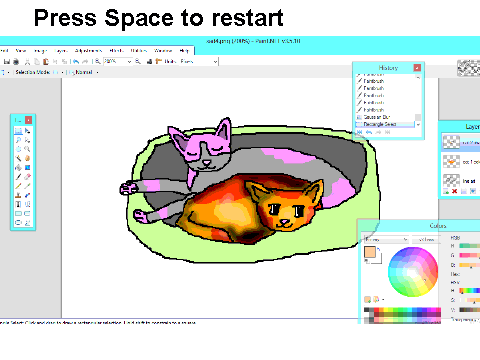Image resolution: width=480 pixels, height=360 pixels.
Task: Open the Selection Mode dropdown
Action: pyautogui.click(x=63, y=72)
